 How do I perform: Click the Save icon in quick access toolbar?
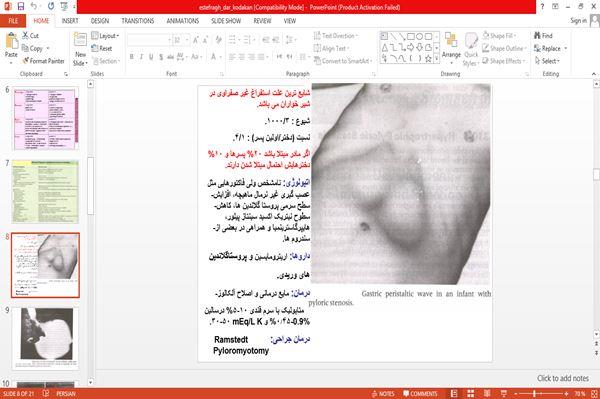coord(21,7)
